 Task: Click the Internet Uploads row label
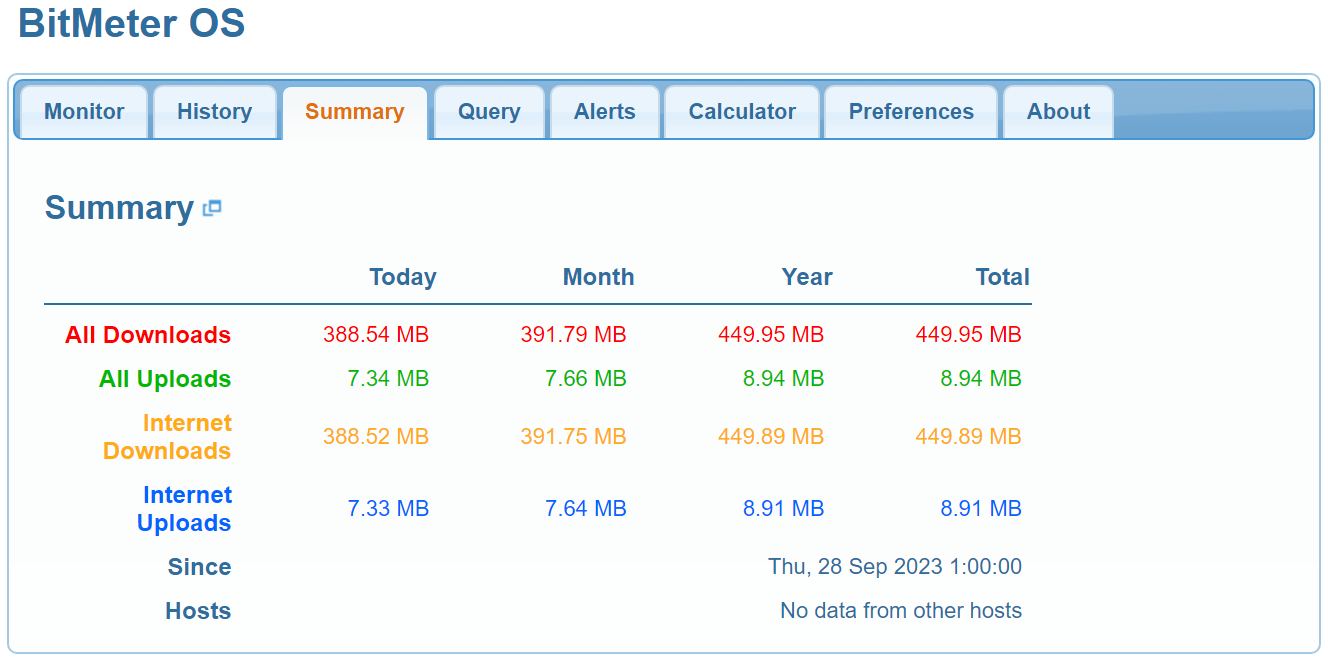[185, 509]
